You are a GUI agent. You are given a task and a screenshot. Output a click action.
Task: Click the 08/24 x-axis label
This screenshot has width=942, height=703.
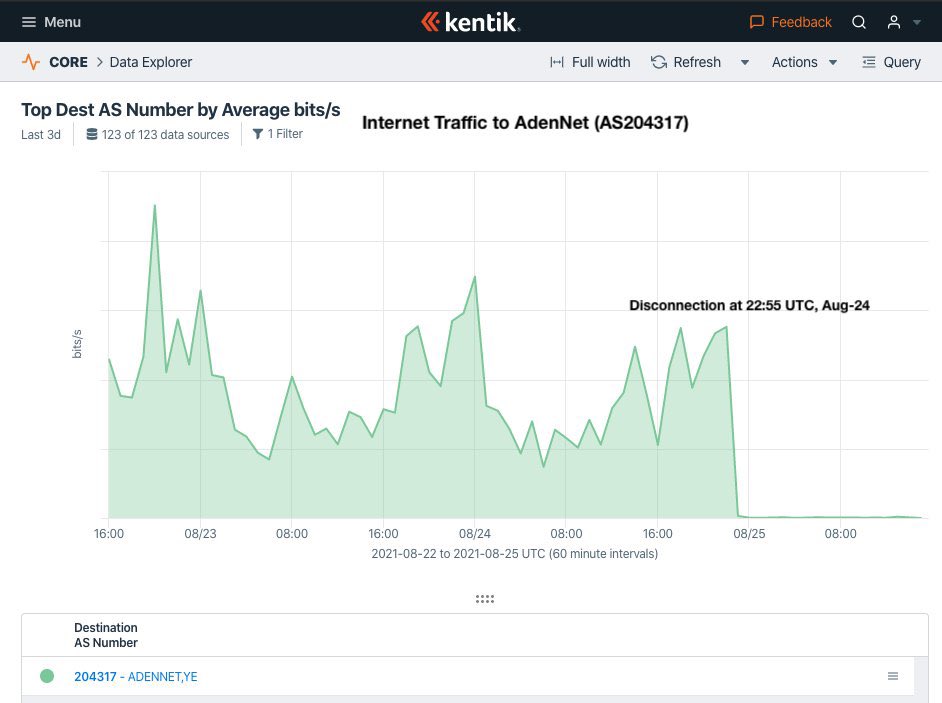pos(475,534)
